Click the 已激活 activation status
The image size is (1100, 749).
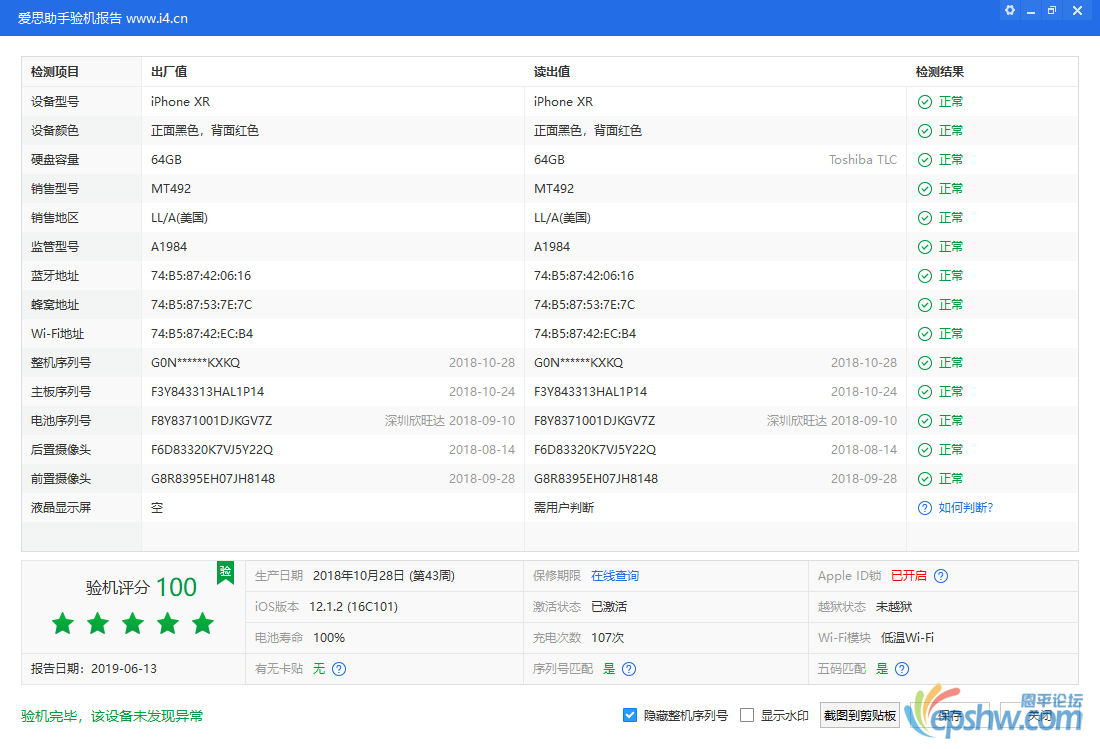(609, 607)
